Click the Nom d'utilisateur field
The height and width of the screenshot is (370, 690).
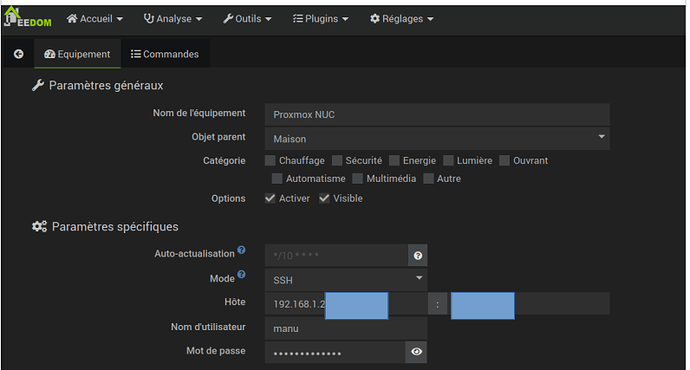tap(346, 329)
